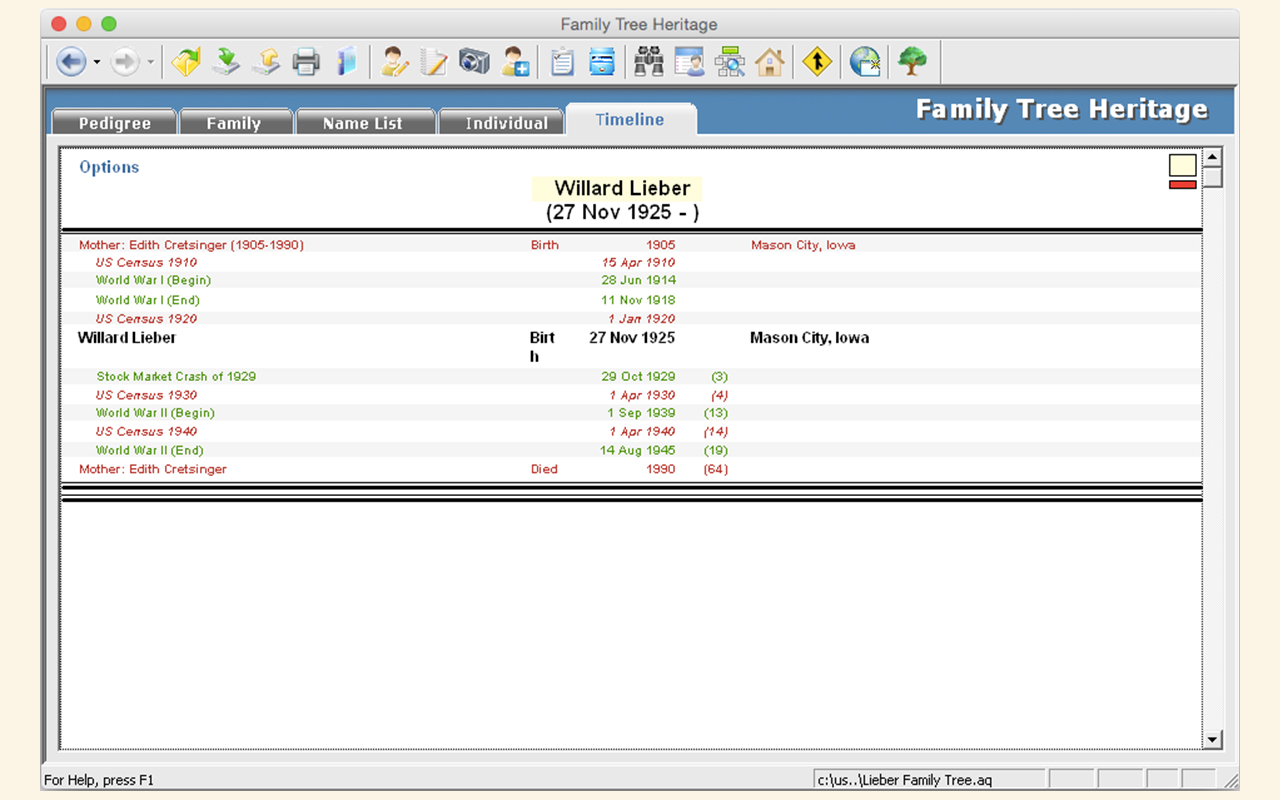Click the house home icon
Image resolution: width=1280 pixels, height=800 pixels.
[x=770, y=62]
